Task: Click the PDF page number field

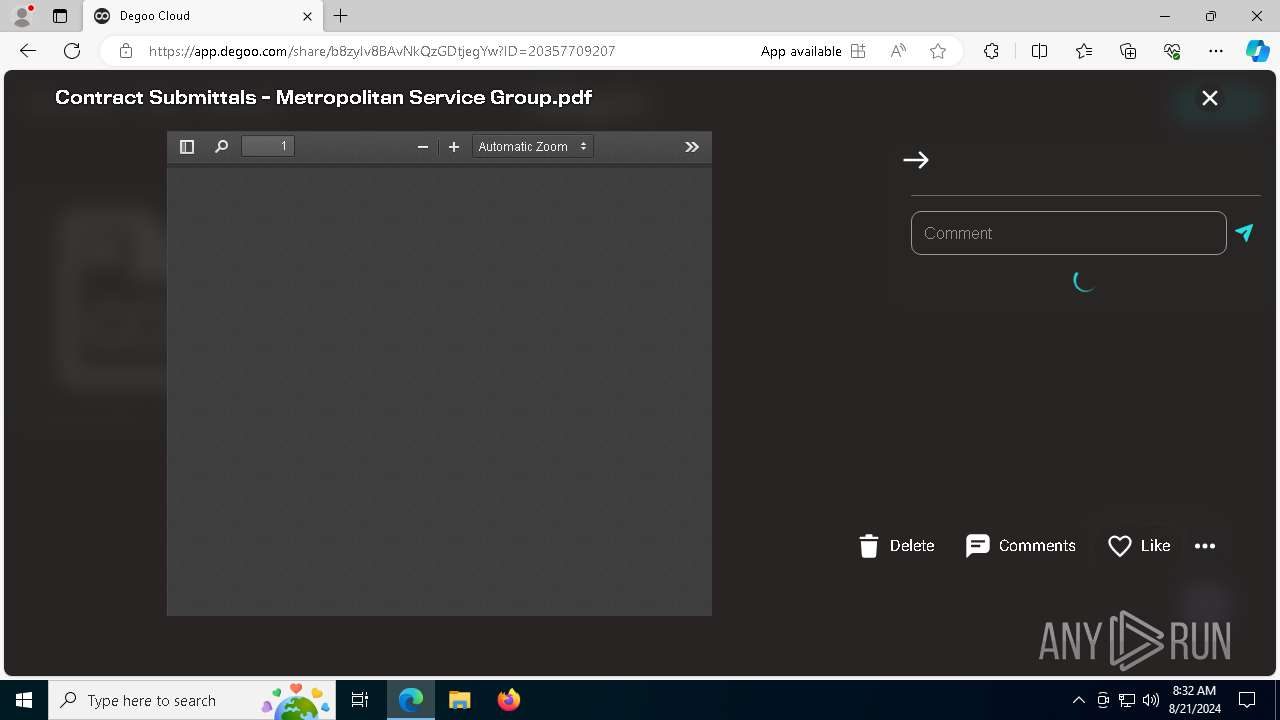Action: pos(268,147)
